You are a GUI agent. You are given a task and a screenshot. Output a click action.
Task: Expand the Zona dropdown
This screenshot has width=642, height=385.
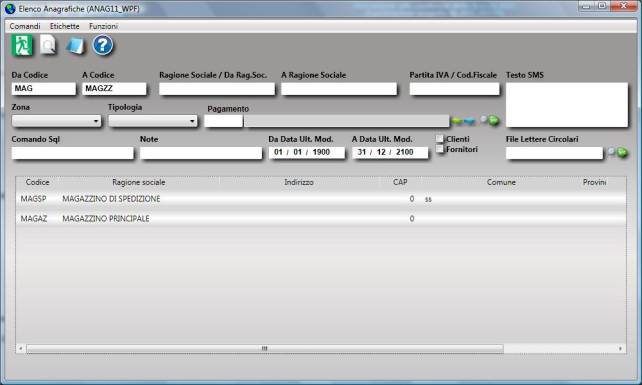pos(57,121)
